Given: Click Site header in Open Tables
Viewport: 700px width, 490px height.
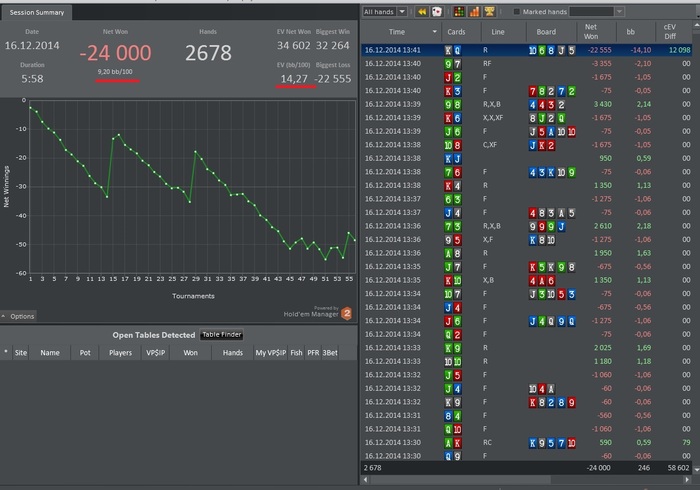Looking at the screenshot, I should point(21,353).
